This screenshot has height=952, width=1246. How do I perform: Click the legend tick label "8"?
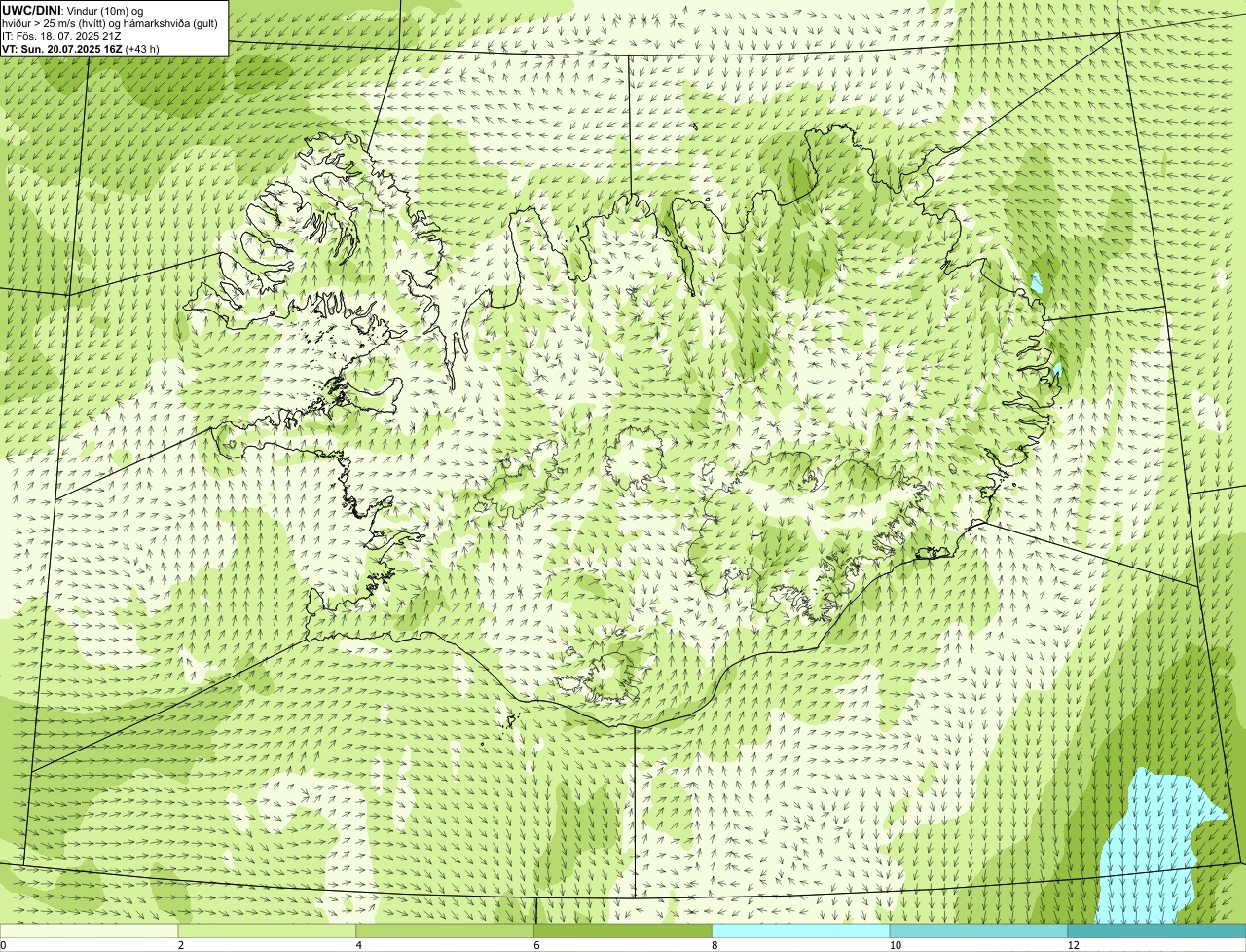coord(714,945)
